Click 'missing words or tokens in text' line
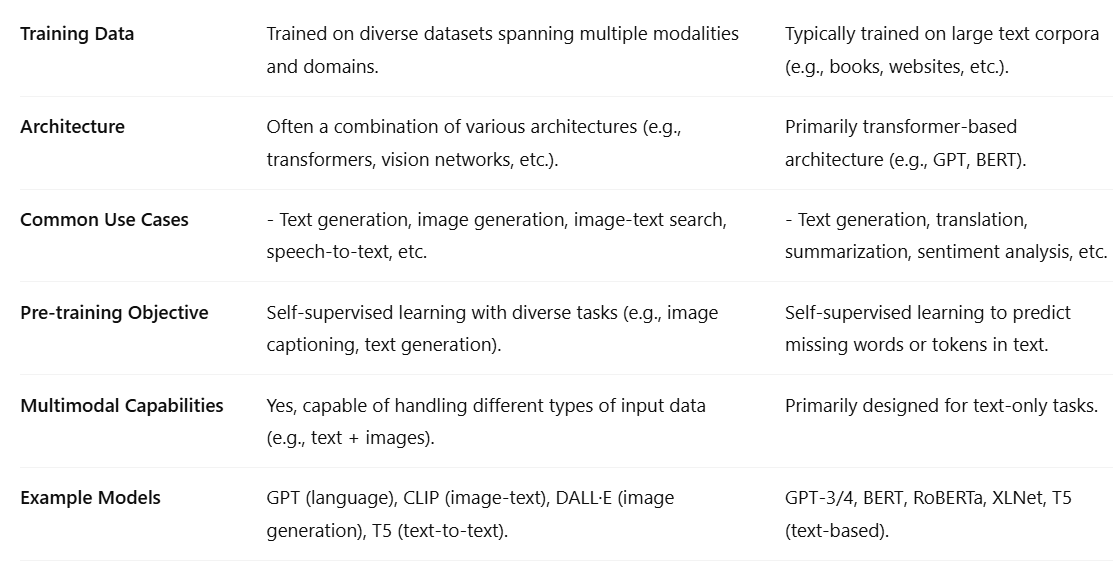1113x561 pixels. pos(916,345)
